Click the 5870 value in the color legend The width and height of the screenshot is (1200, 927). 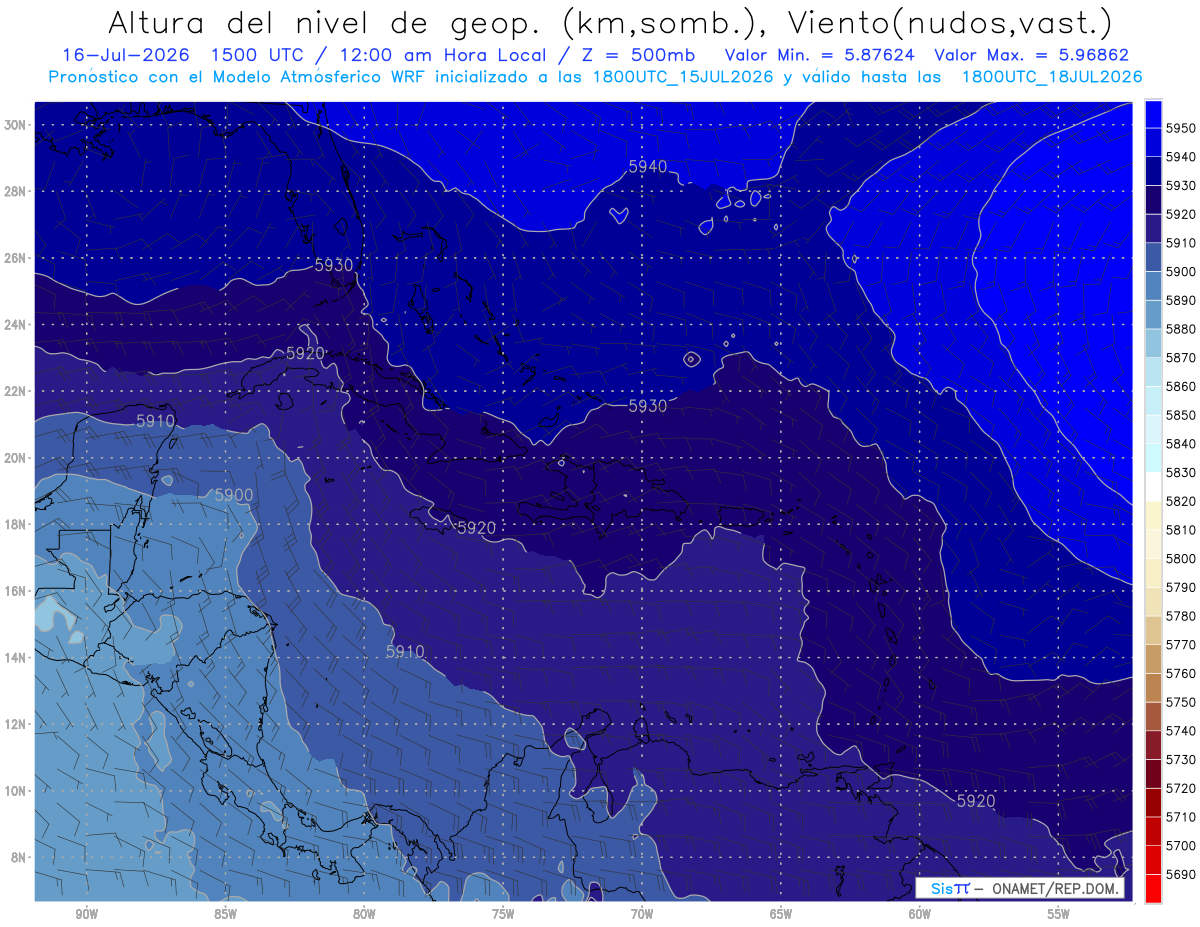tap(1181, 357)
